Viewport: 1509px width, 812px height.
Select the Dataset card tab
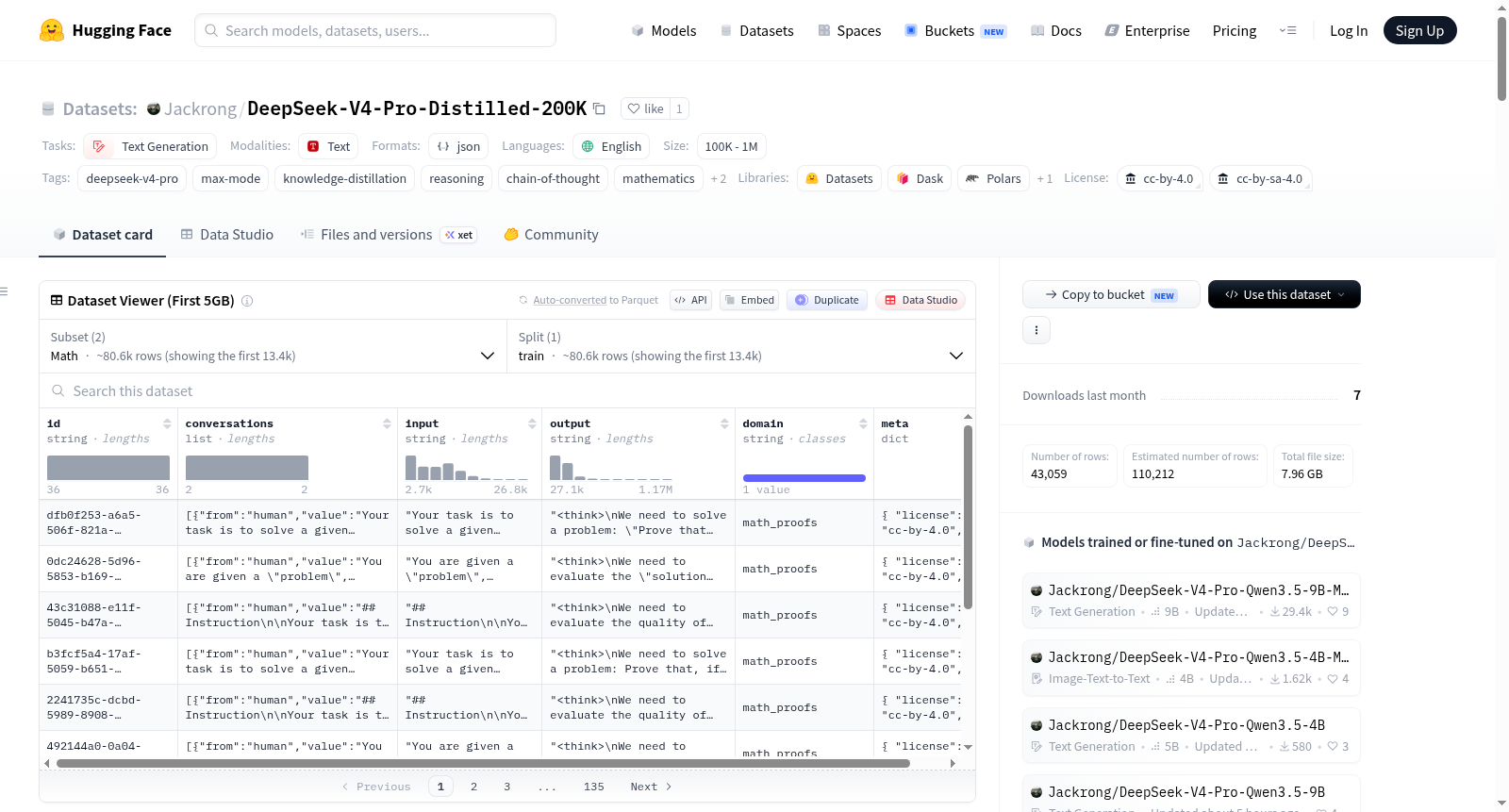103,235
